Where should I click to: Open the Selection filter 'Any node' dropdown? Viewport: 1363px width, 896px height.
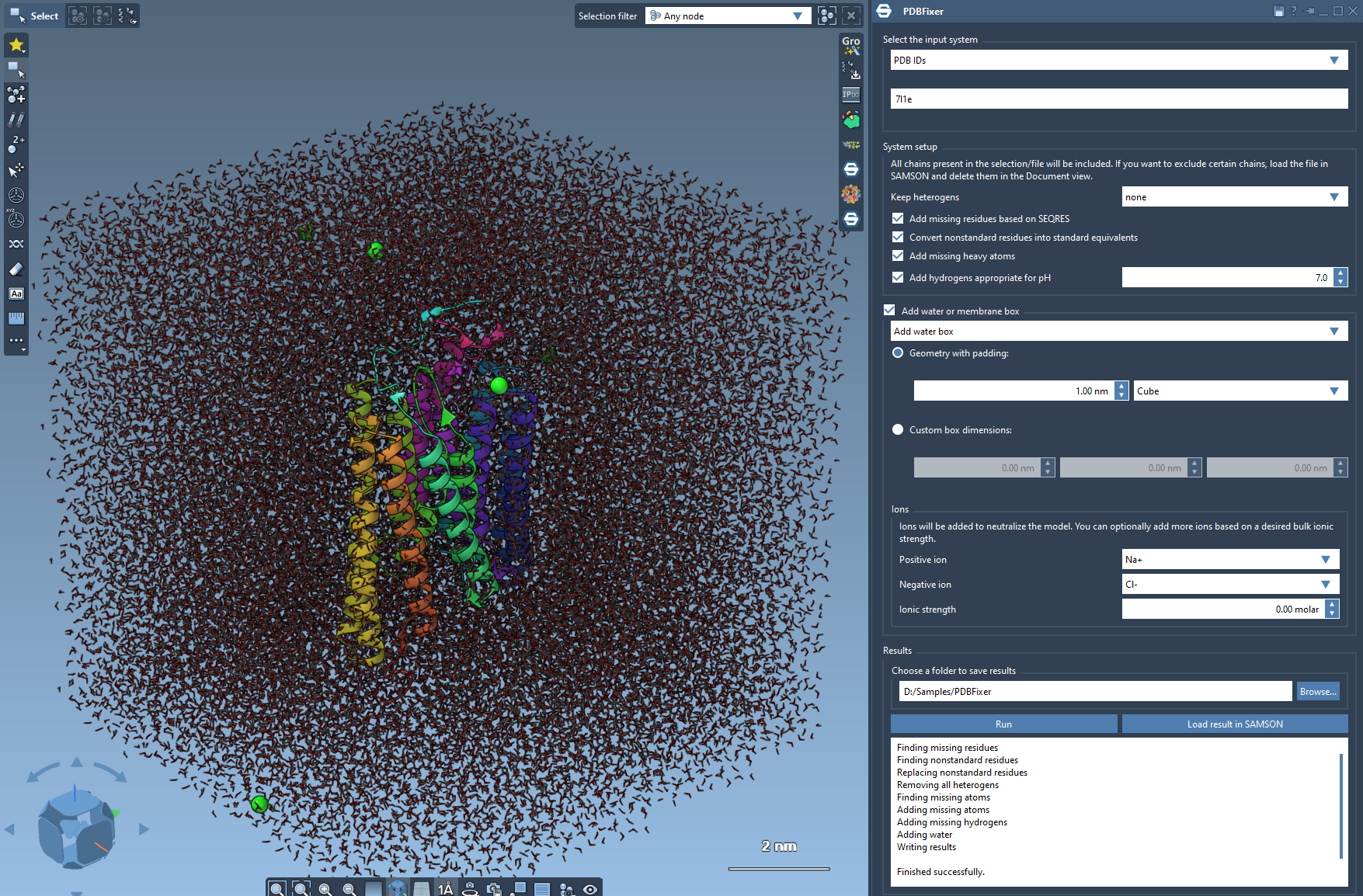click(x=727, y=16)
